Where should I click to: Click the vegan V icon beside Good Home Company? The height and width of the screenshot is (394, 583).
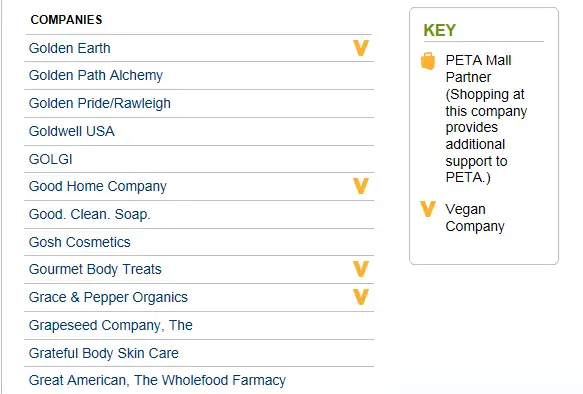coord(361,186)
